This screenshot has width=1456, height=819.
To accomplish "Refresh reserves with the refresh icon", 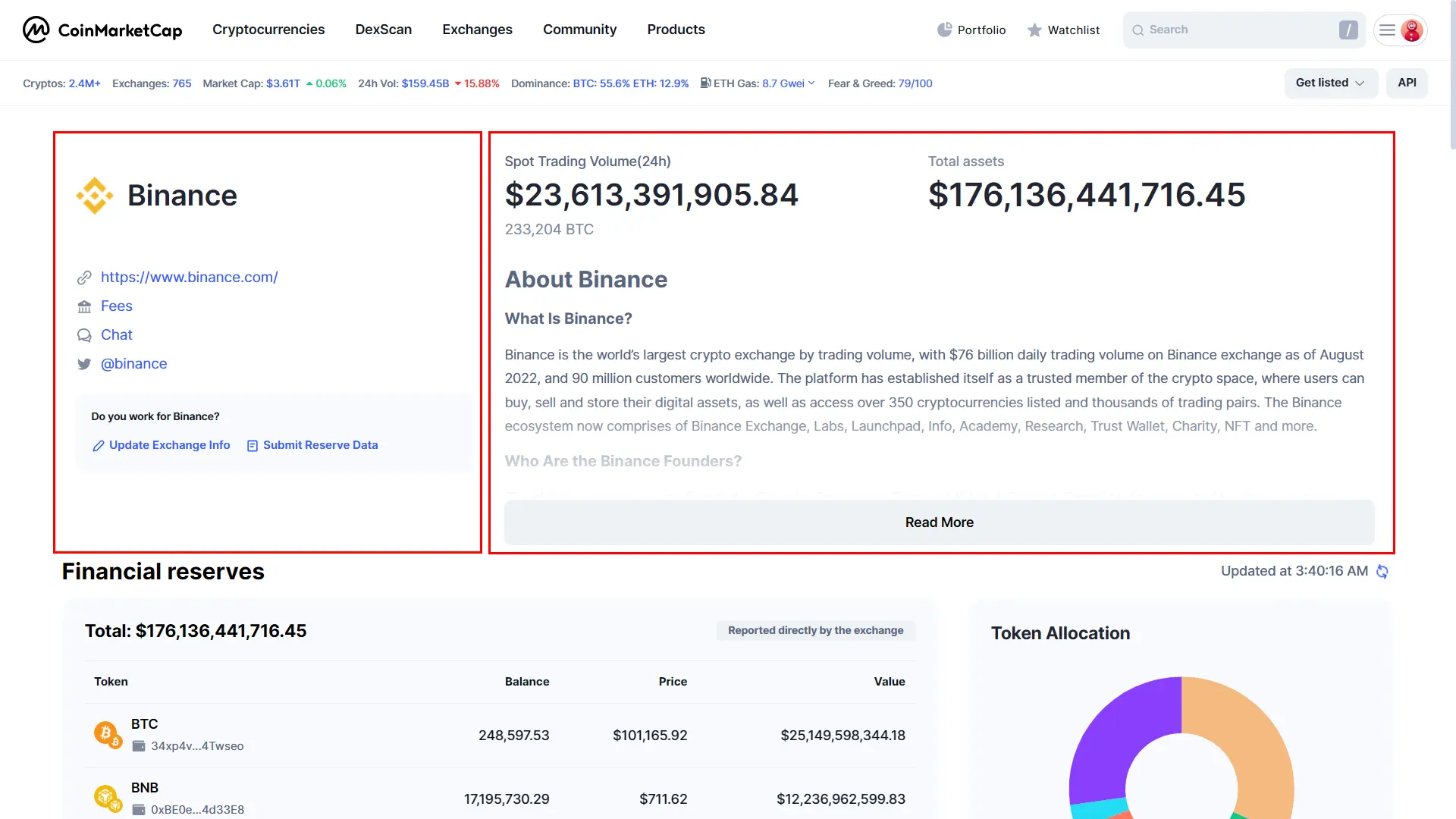I will pos(1382,572).
